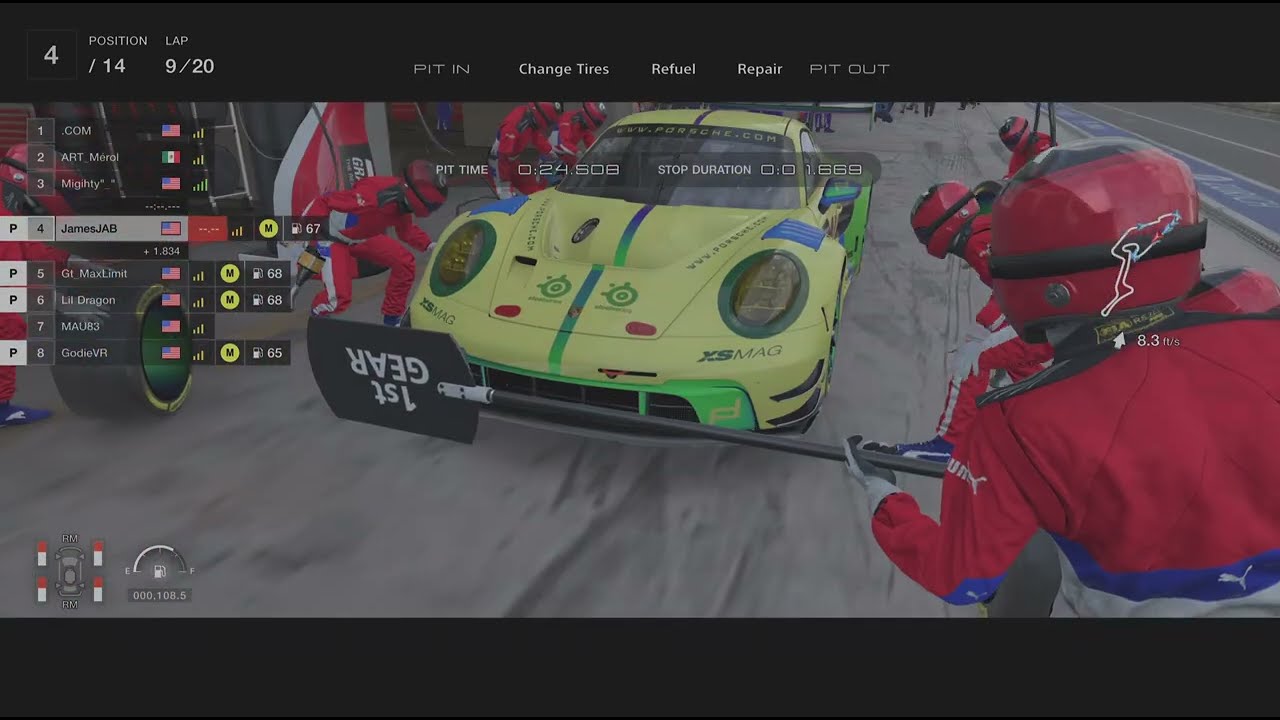Click the medium tire icon for JamesJAB

268,228
